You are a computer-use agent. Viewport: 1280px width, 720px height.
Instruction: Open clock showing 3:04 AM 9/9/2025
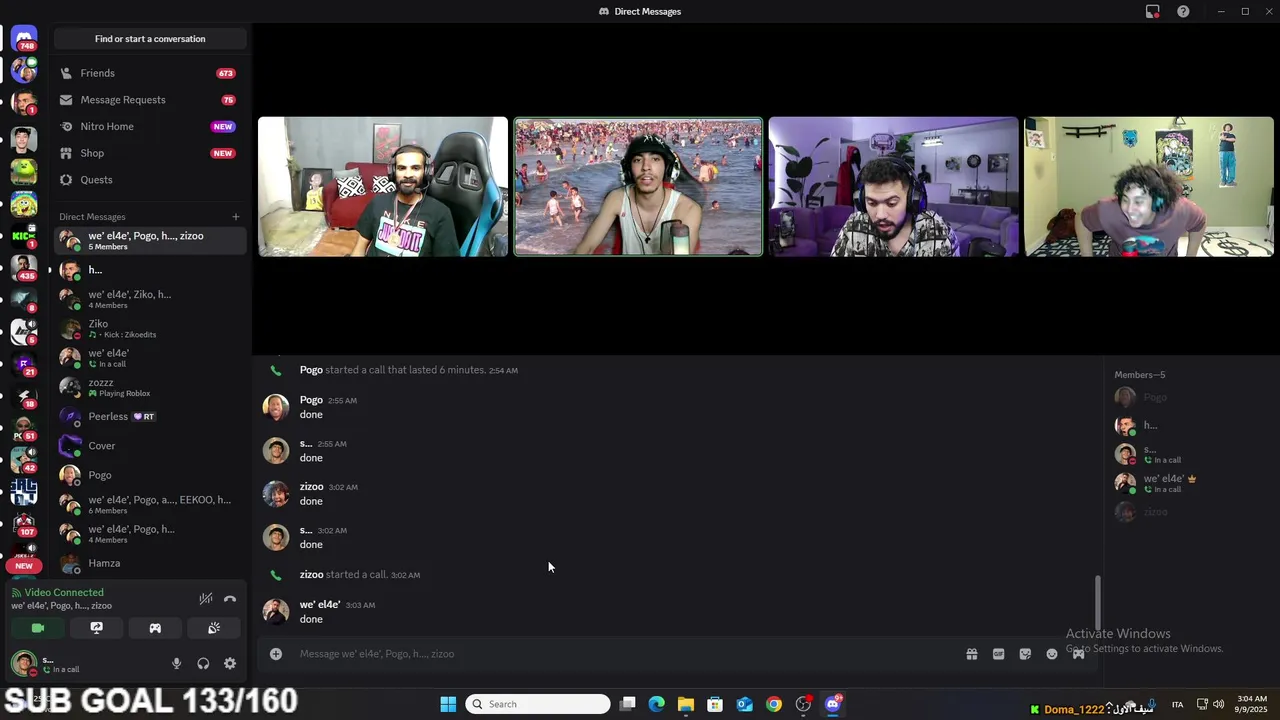(x=1252, y=704)
